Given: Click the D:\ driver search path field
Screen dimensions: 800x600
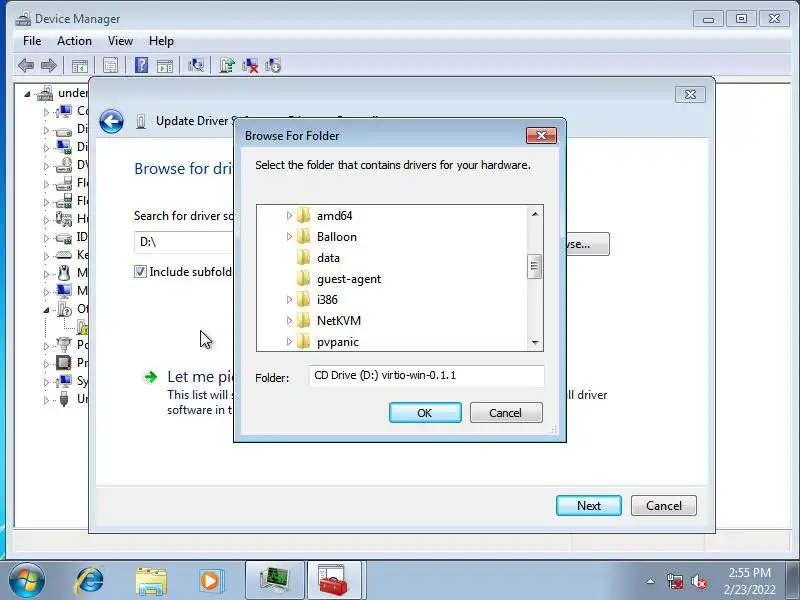Looking at the screenshot, I should pyautogui.click(x=184, y=242).
